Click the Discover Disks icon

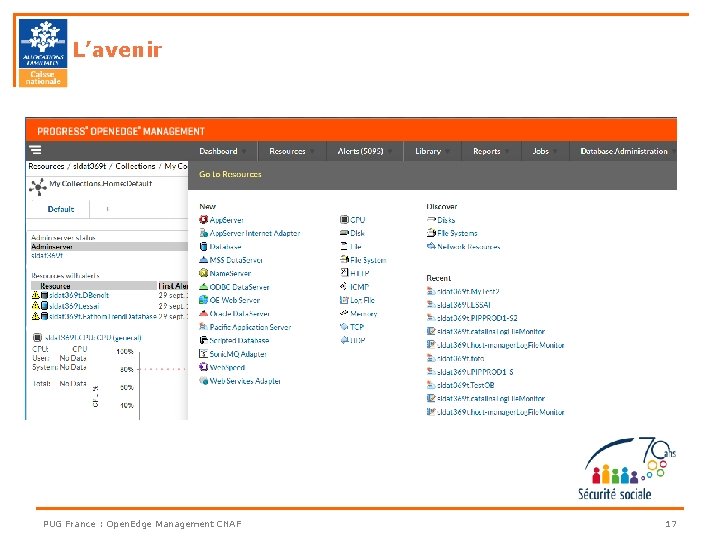[x=431, y=219]
